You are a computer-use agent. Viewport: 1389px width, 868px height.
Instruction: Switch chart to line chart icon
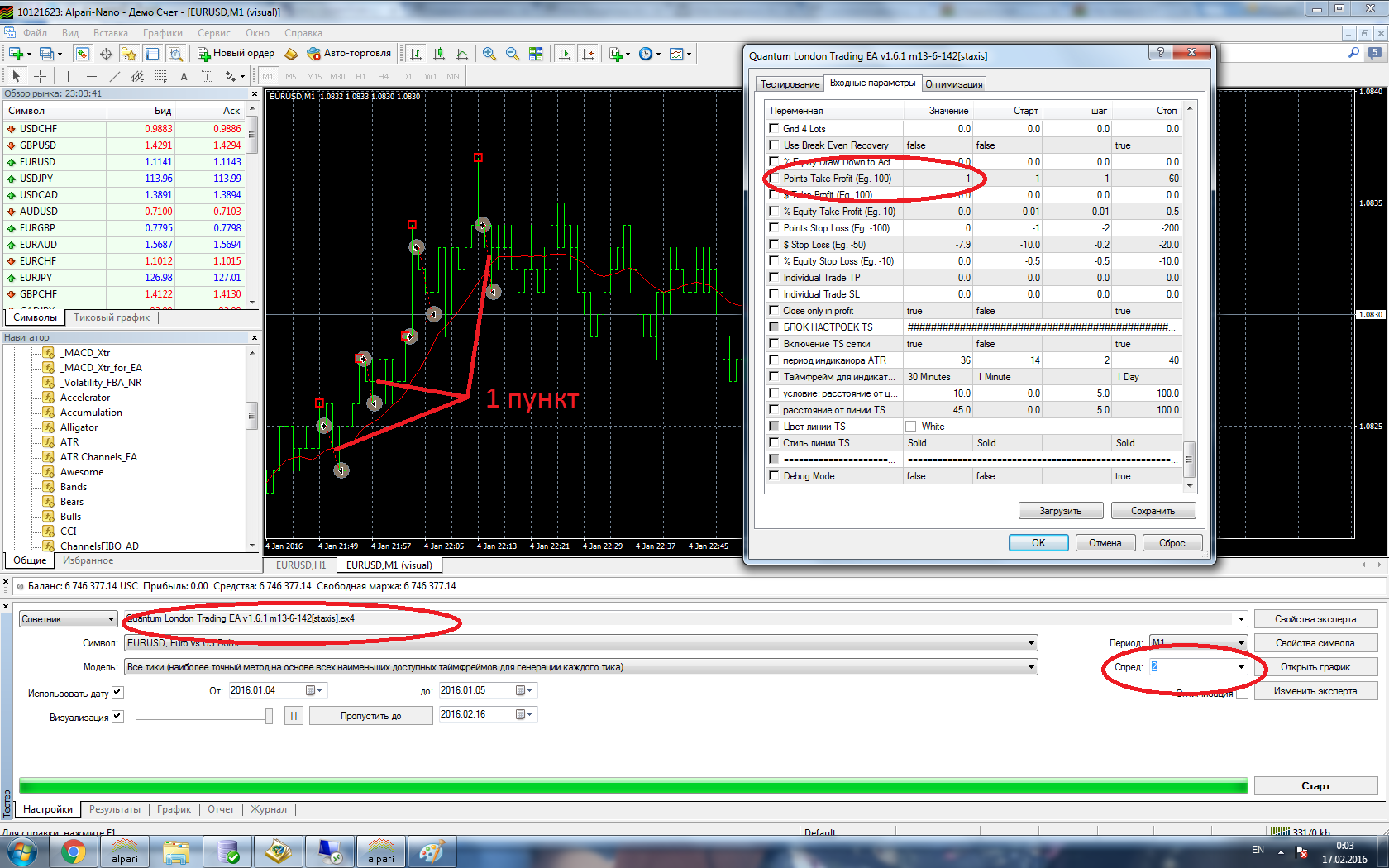(462, 54)
